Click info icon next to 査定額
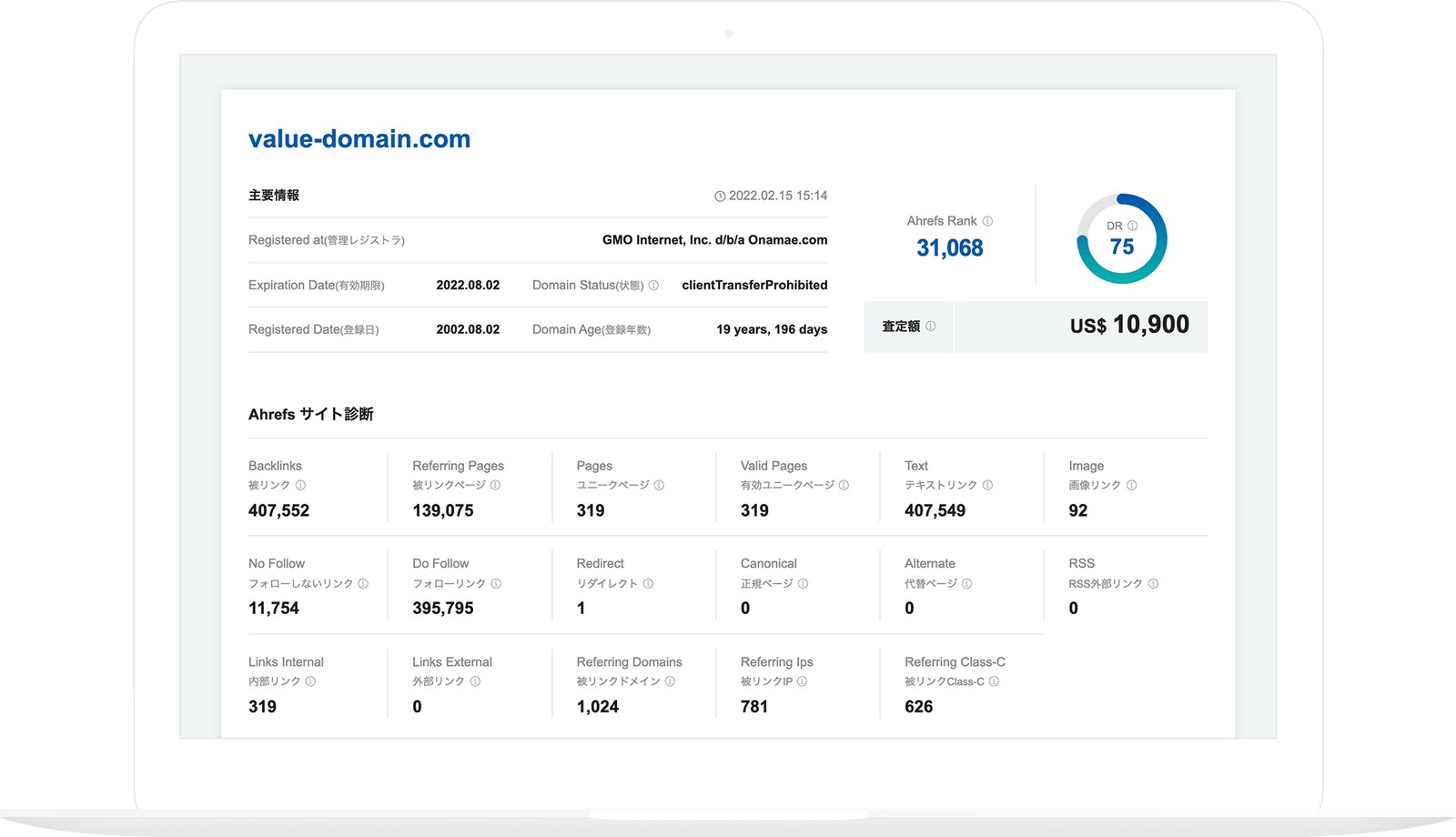The image size is (1456, 837). (930, 327)
